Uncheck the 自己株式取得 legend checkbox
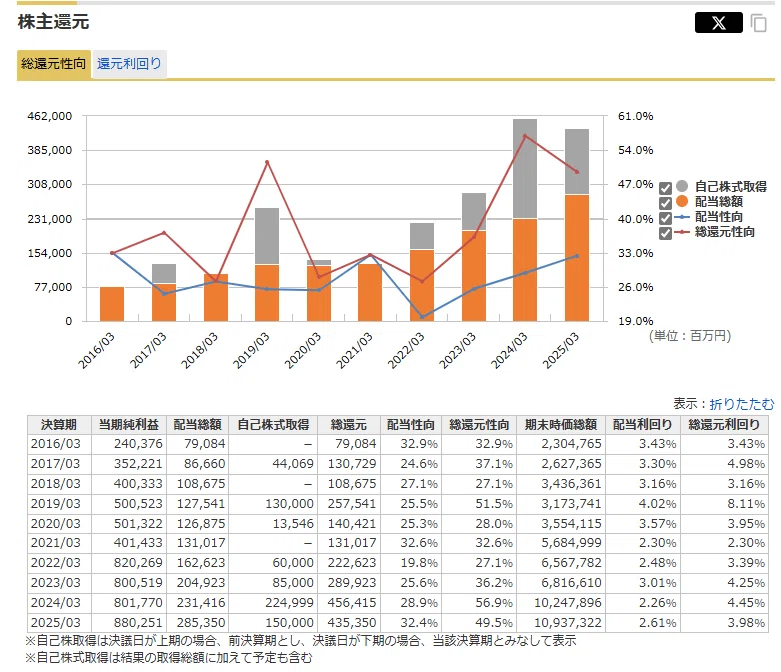The width and height of the screenshot is (781, 672). point(665,188)
